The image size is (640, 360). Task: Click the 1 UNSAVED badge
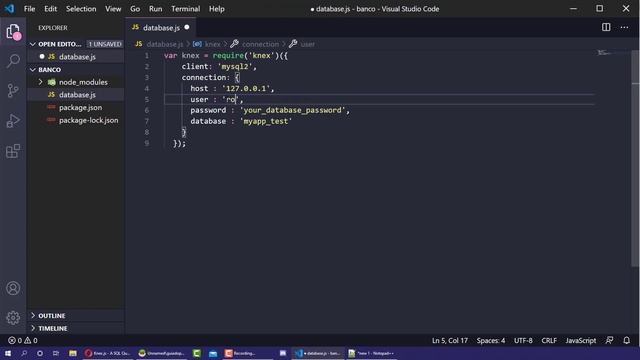[x=105, y=44]
